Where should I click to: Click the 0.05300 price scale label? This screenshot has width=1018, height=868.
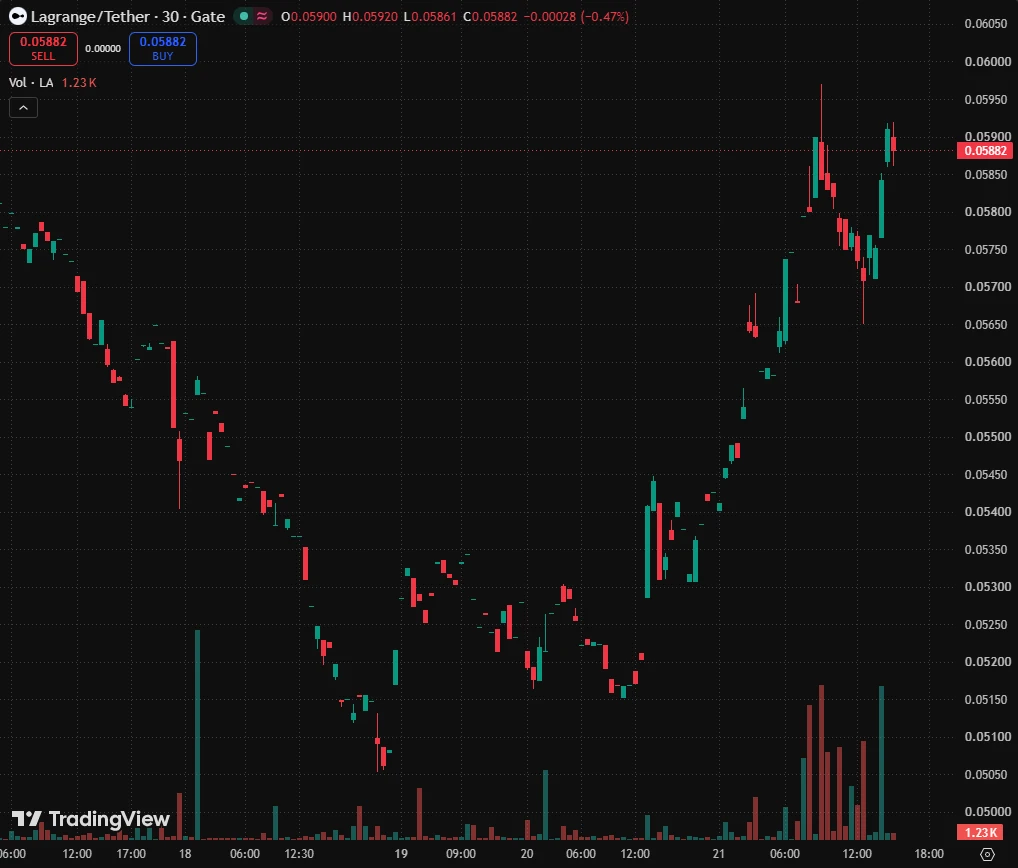coord(987,586)
